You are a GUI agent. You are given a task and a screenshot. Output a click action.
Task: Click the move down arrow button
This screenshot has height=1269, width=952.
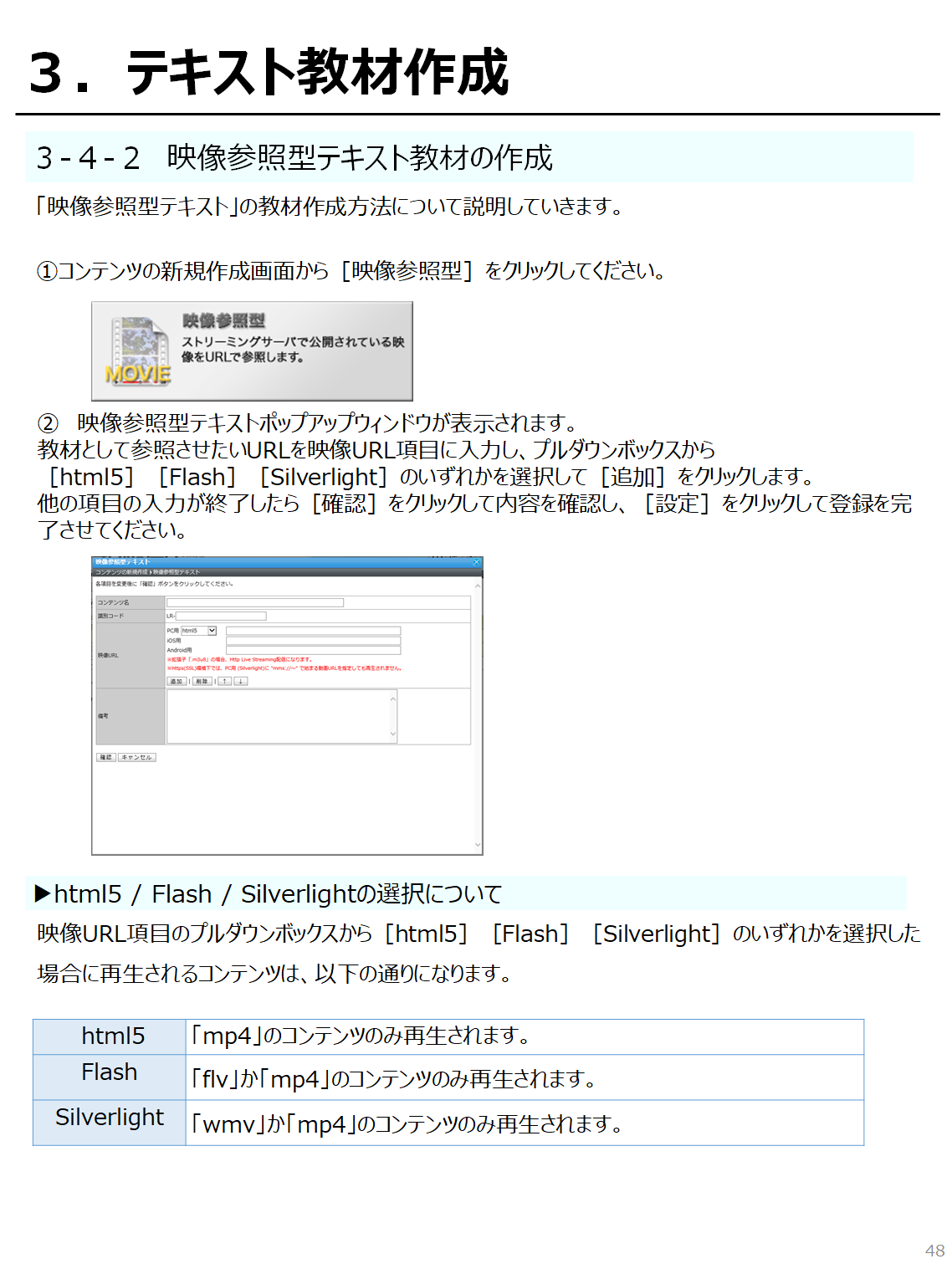tap(241, 682)
